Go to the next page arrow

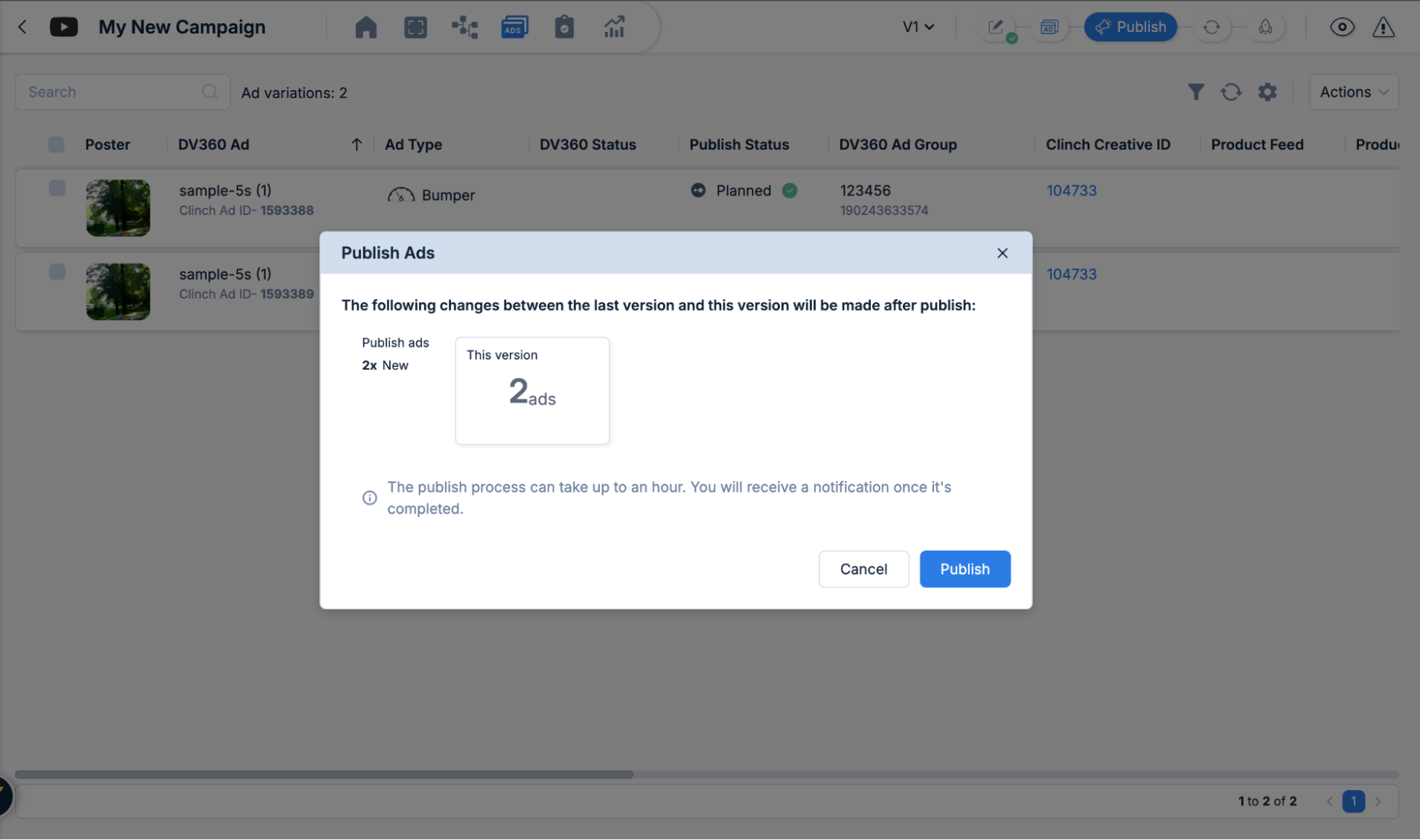point(1378,801)
